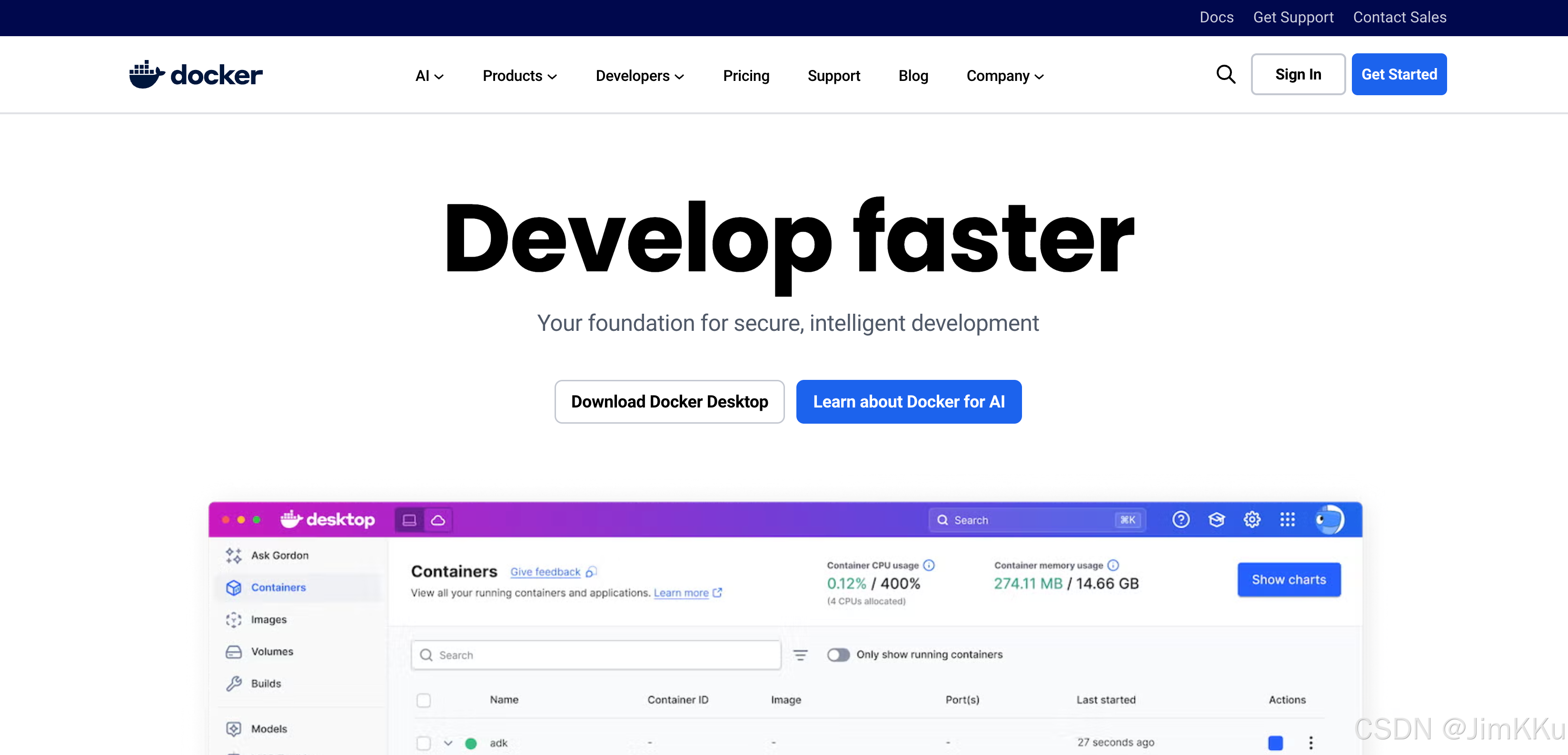Expand the adk container row chevron
The height and width of the screenshot is (755, 1568).
click(448, 743)
